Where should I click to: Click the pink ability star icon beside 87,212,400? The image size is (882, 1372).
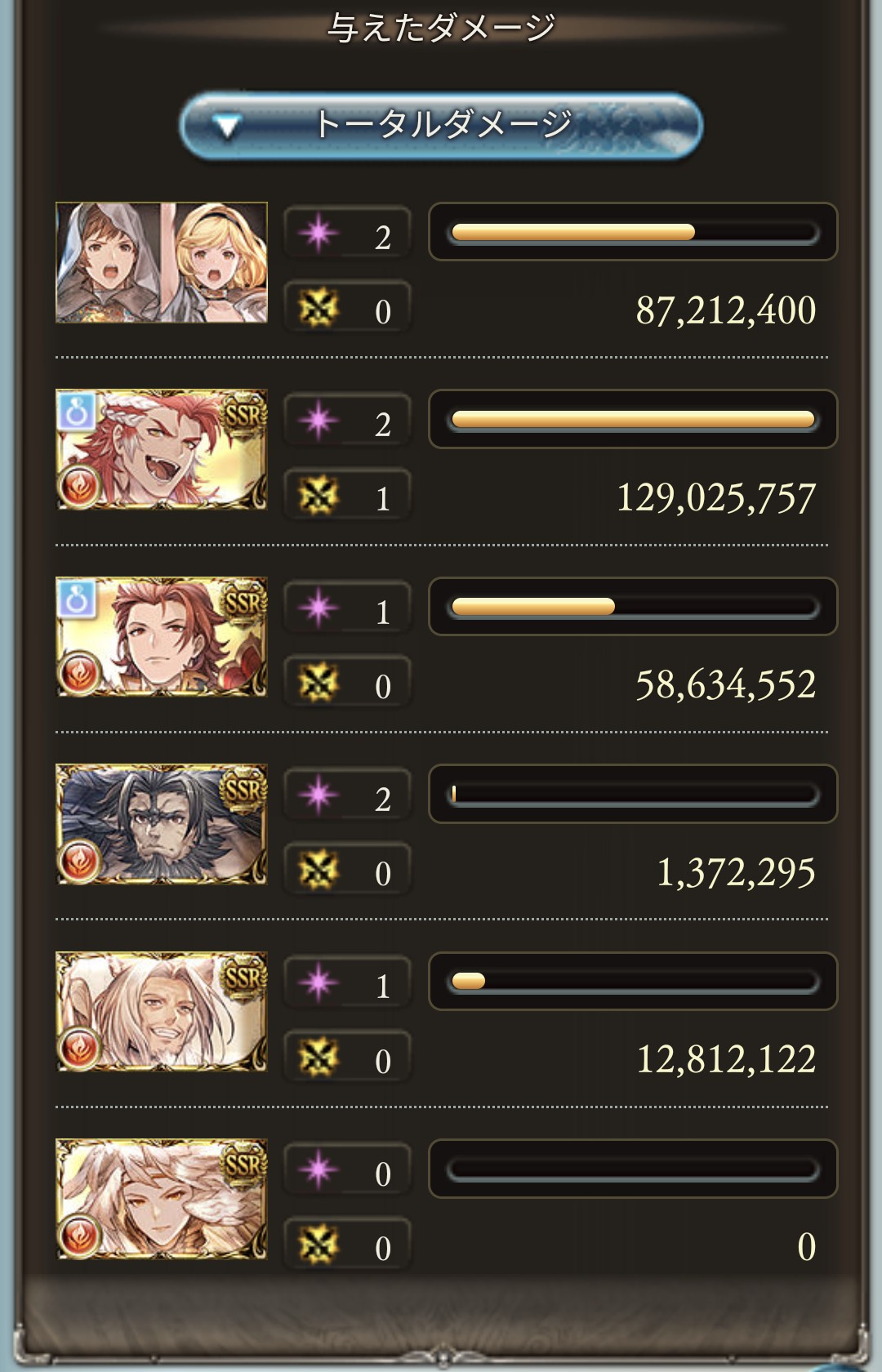coord(318,234)
